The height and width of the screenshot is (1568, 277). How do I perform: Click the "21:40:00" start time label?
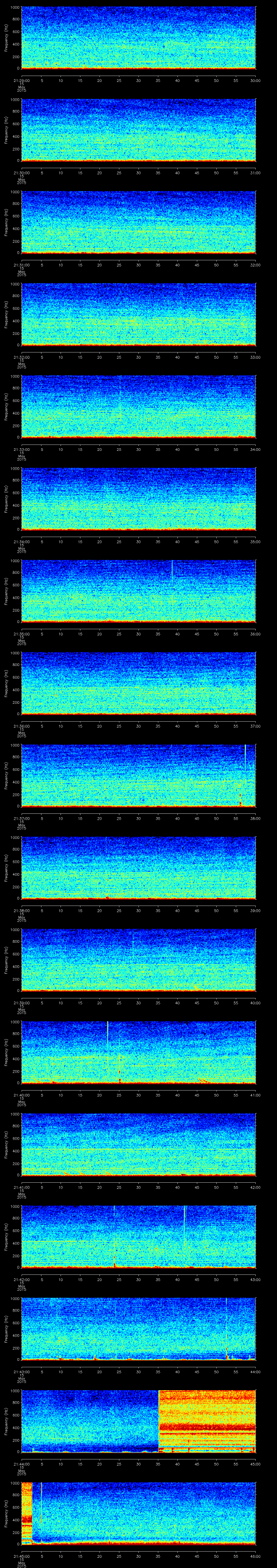click(x=21, y=1095)
